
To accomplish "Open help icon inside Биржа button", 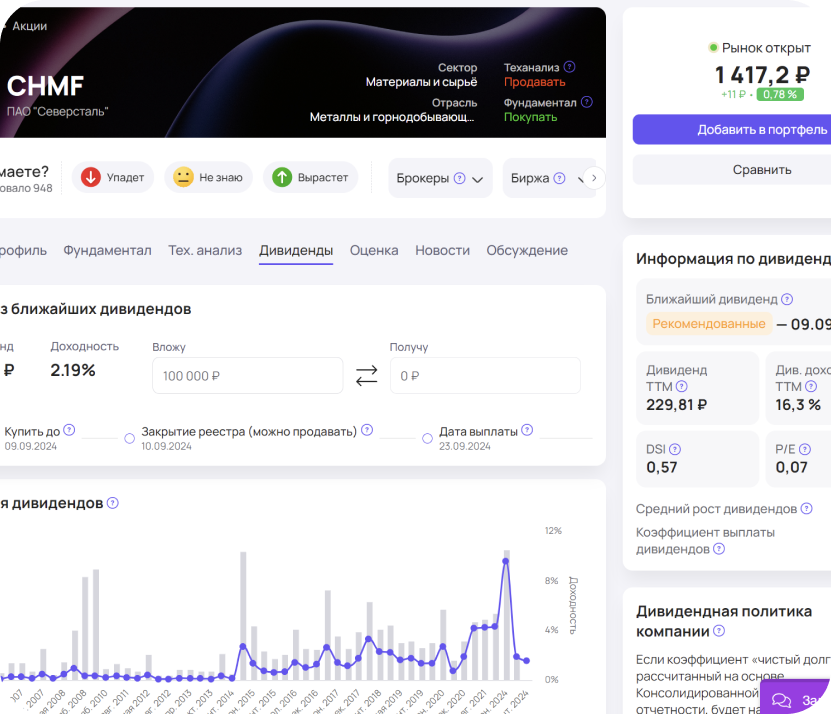I will click(x=559, y=178).
